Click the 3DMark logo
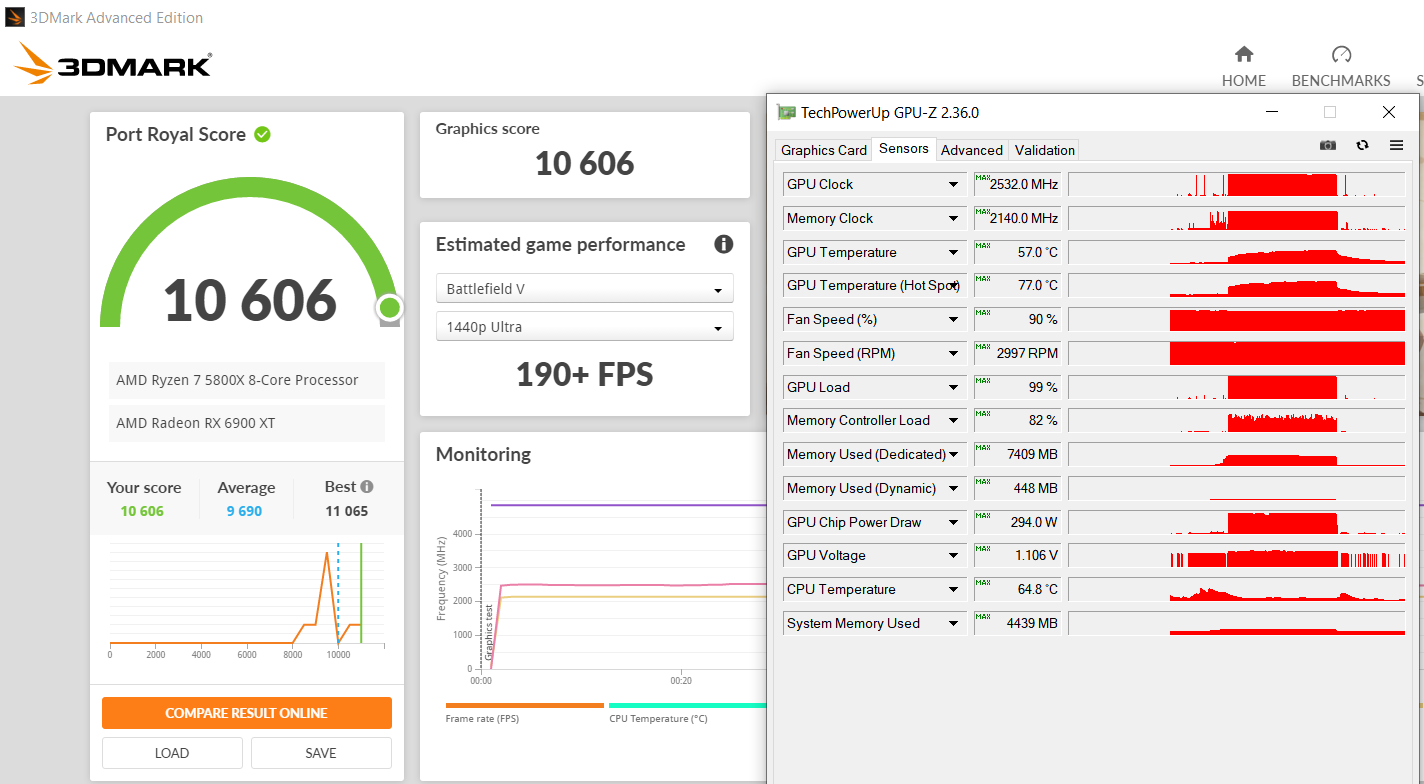Viewport: 1424px width, 784px height. pos(112,66)
